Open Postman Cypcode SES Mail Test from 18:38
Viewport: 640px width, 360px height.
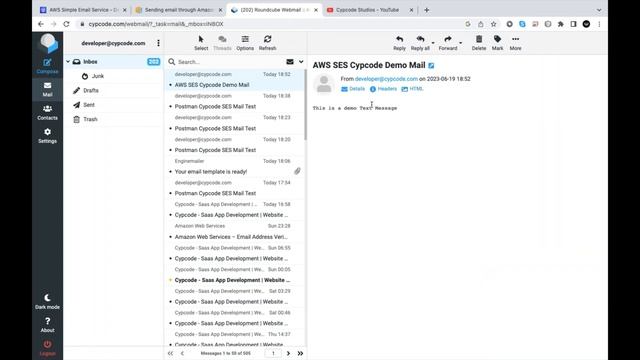234,101
